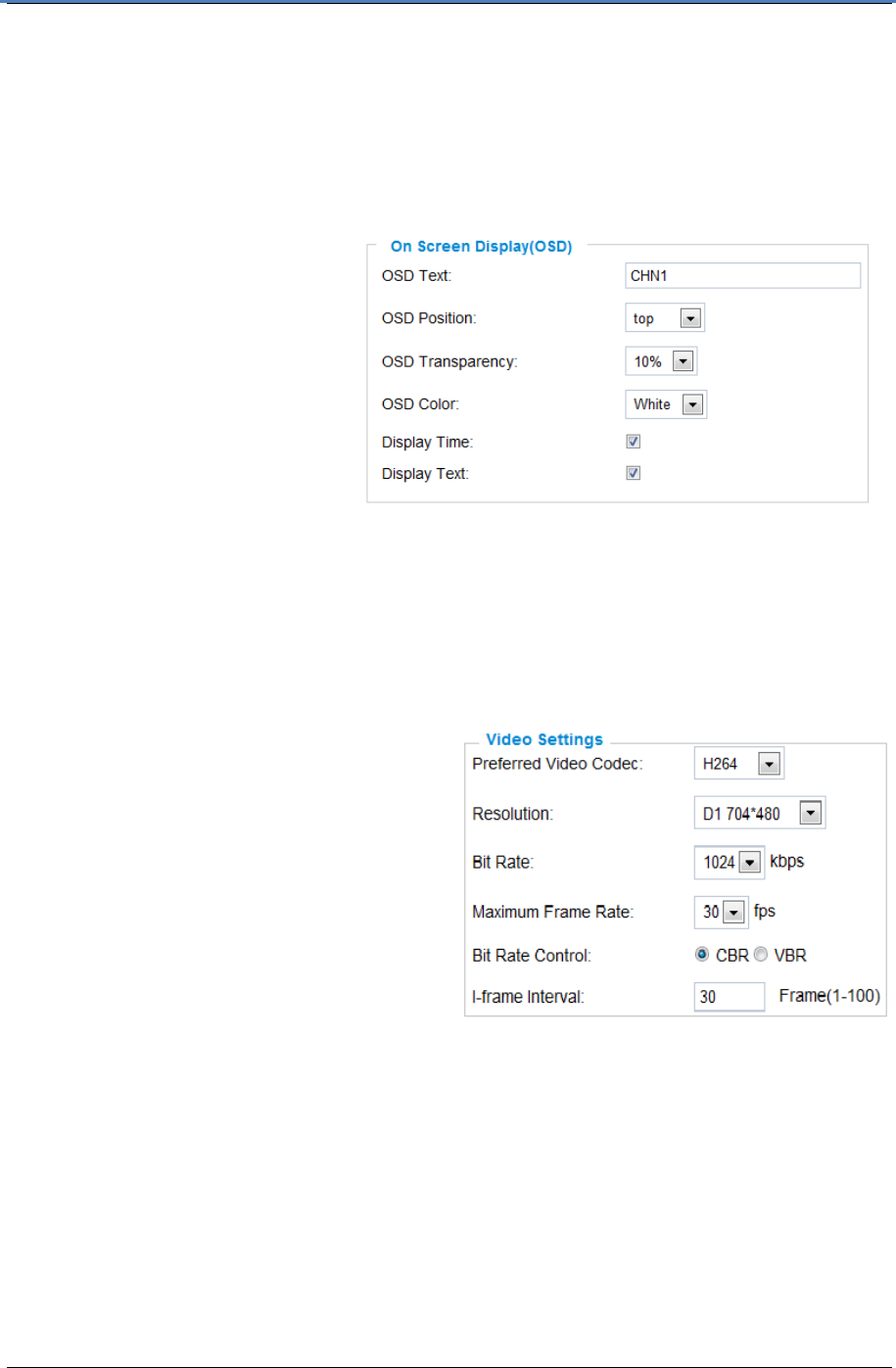Click the 'Resolution:' label

coord(512,814)
